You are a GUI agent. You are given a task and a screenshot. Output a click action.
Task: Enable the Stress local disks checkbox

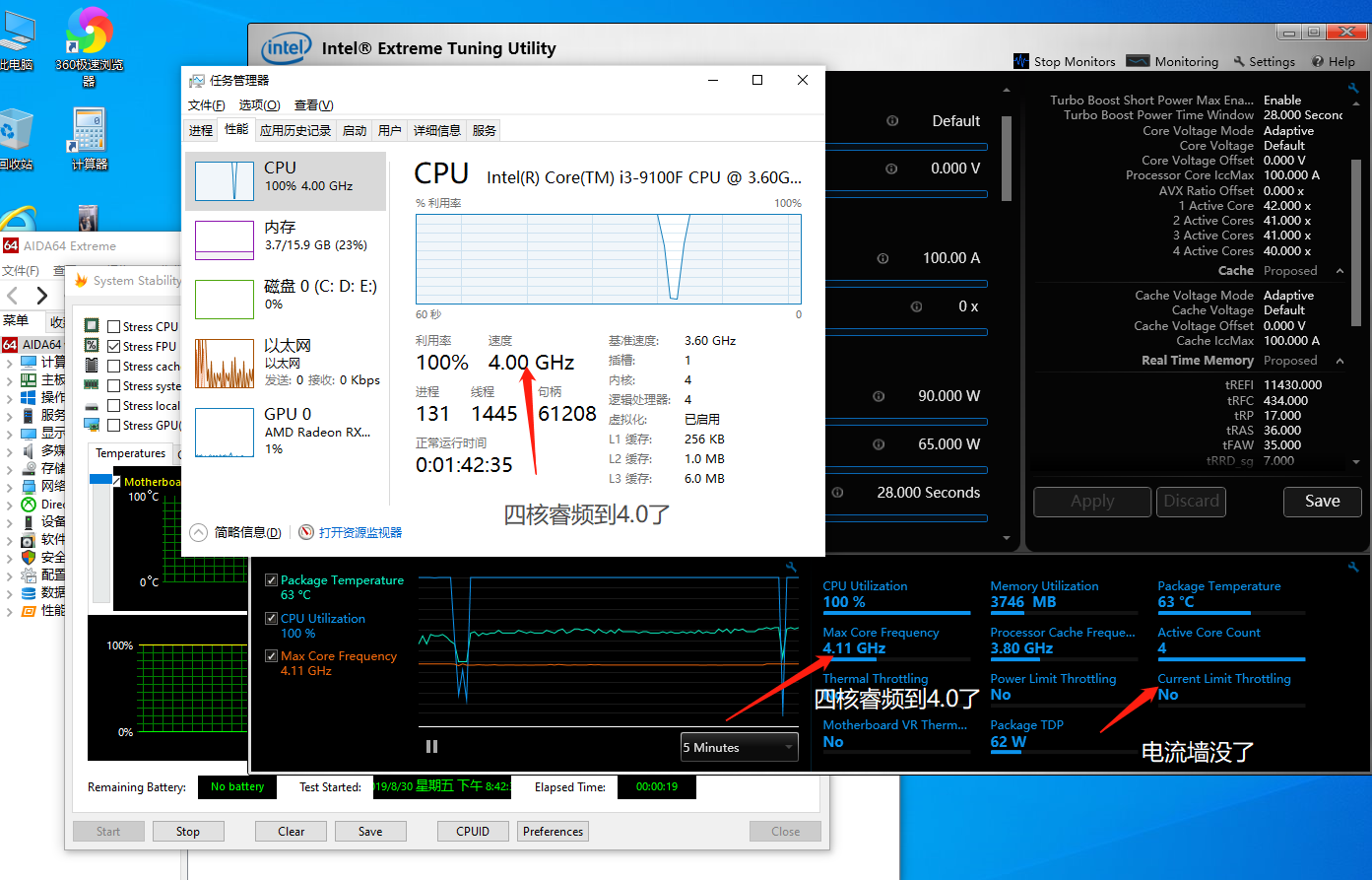[x=114, y=405]
